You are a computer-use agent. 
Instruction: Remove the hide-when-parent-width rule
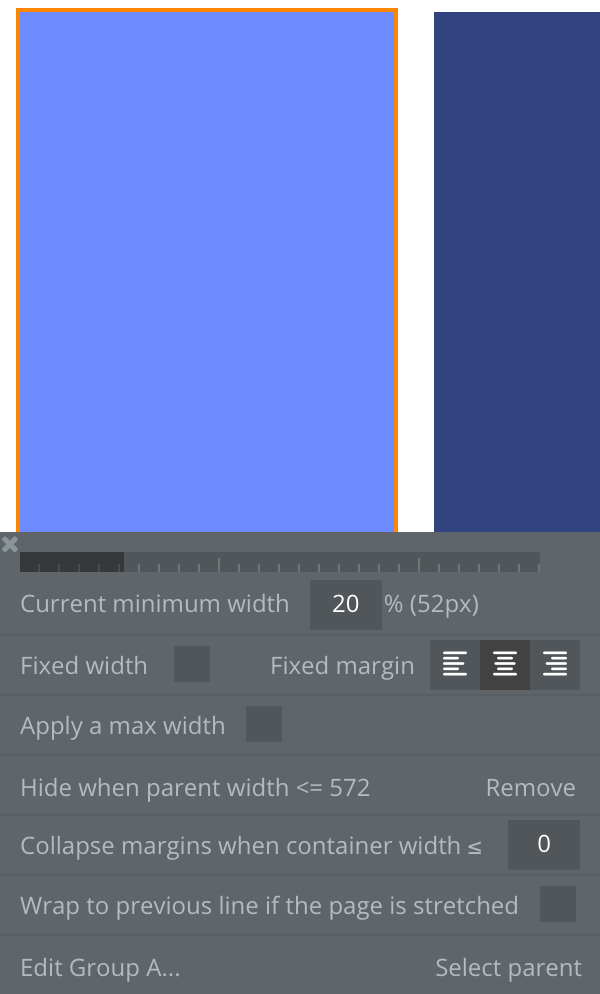click(x=530, y=788)
